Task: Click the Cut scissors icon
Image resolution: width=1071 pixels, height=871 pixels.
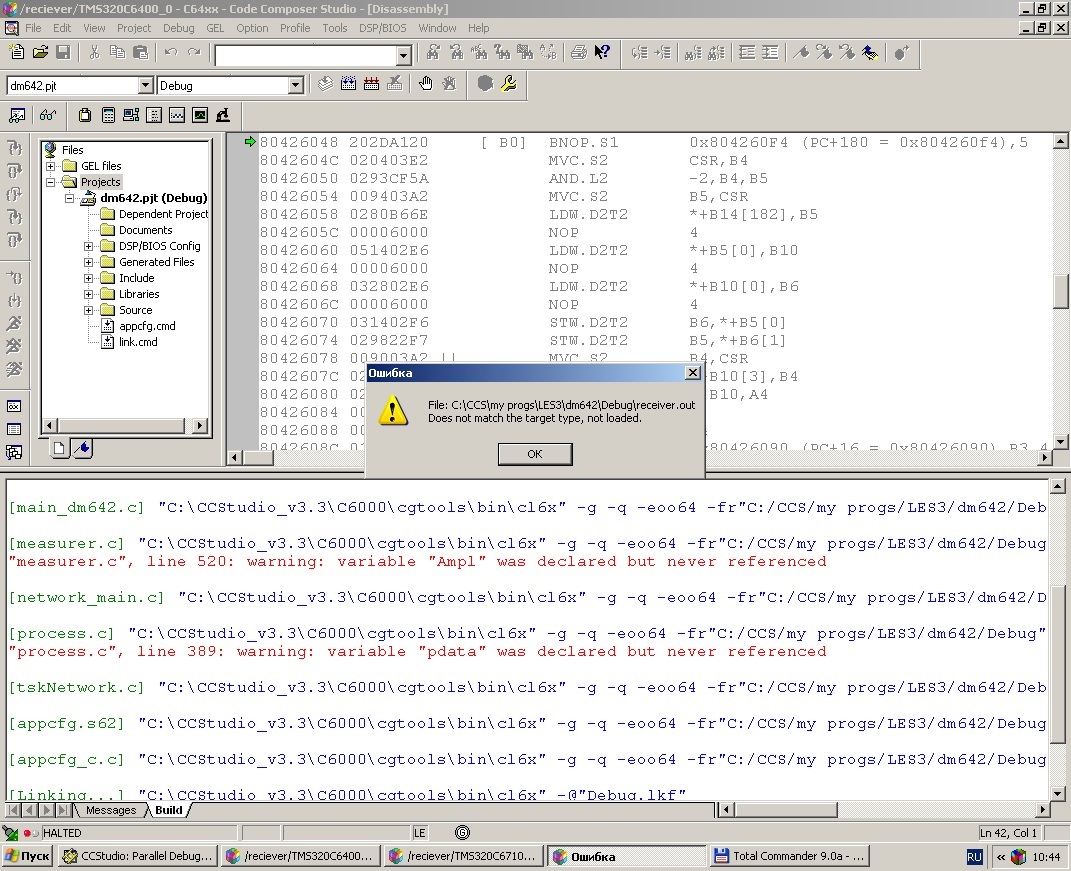Action: pyautogui.click(x=94, y=53)
